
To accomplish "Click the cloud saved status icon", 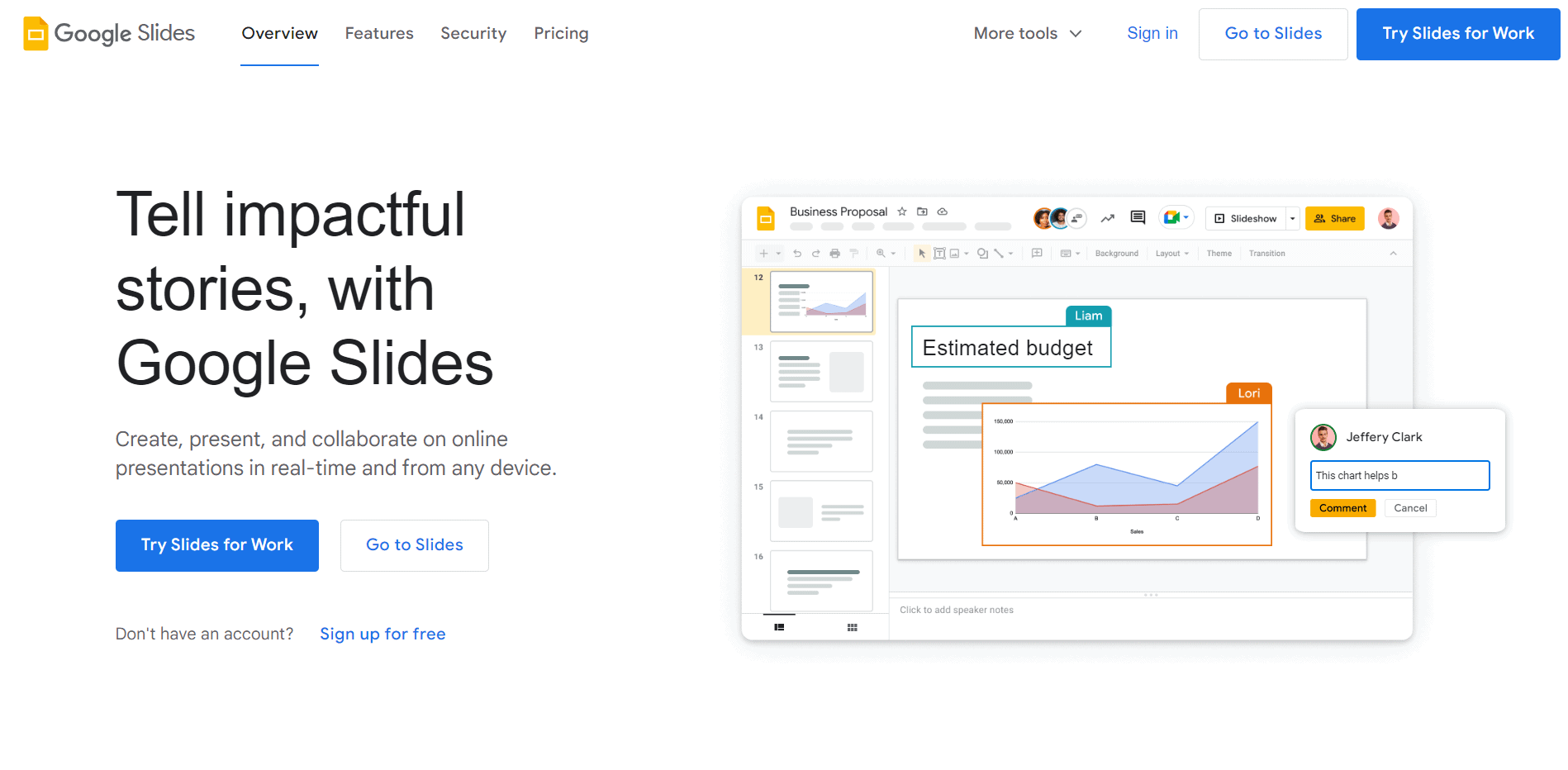I will click(942, 212).
